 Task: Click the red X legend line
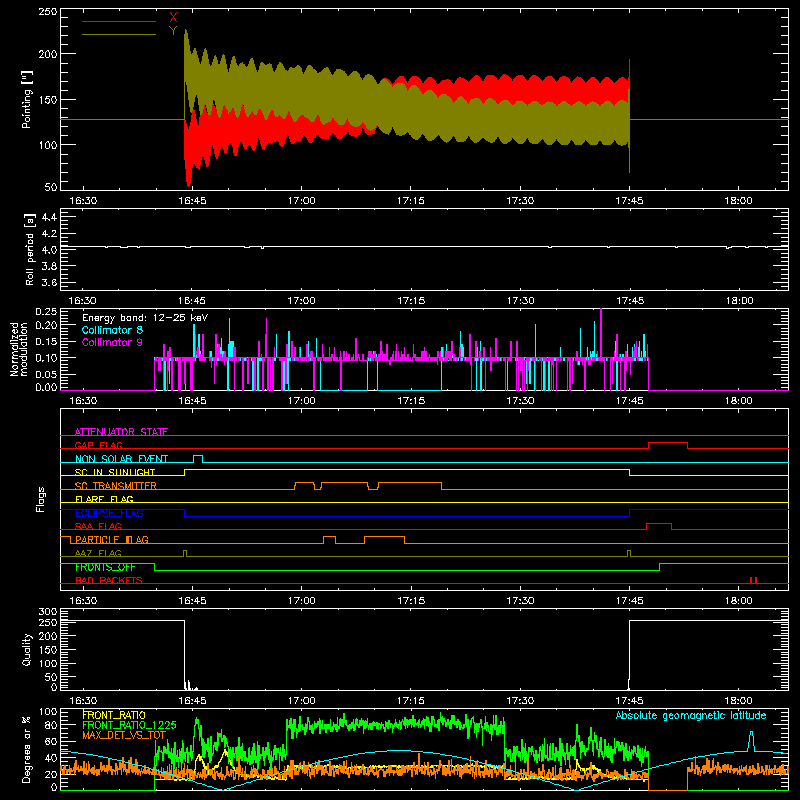119,21
